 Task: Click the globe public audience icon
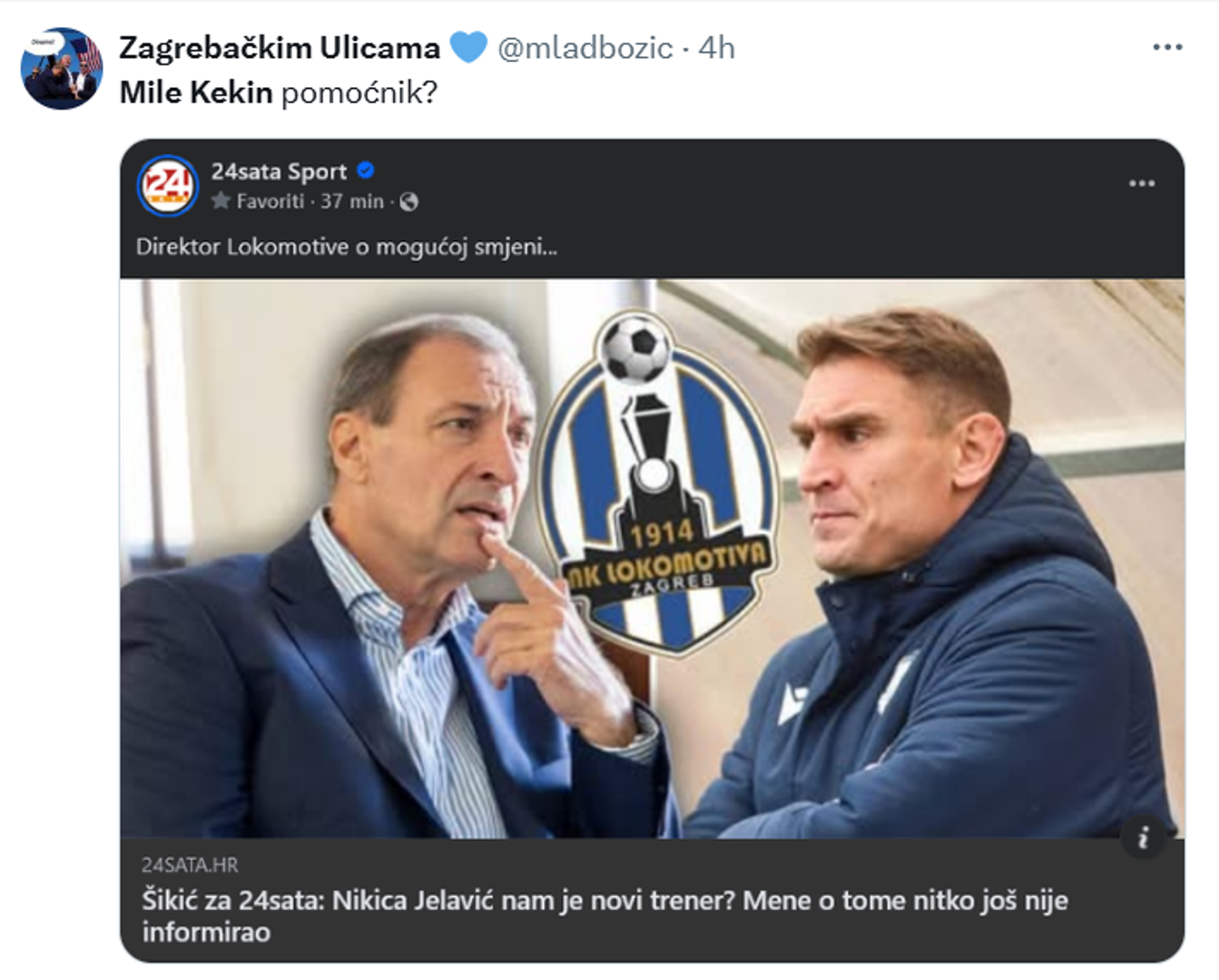click(x=409, y=201)
